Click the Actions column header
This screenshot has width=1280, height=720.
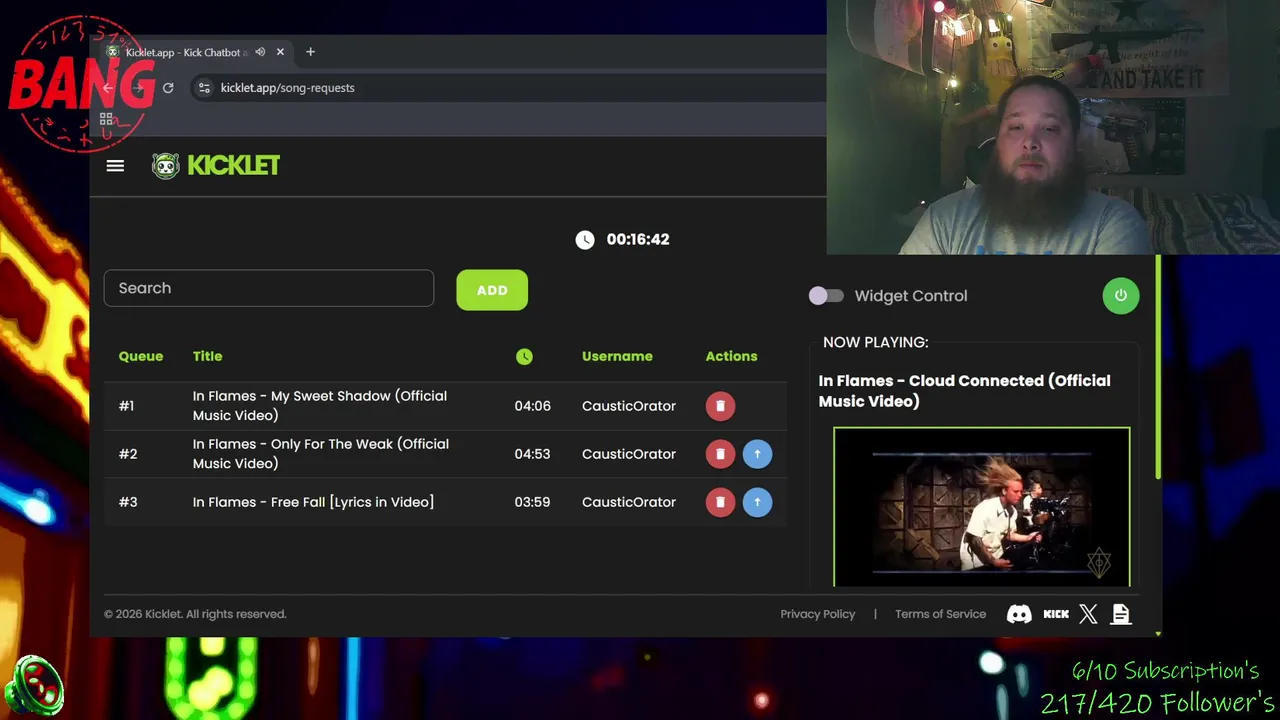731,356
